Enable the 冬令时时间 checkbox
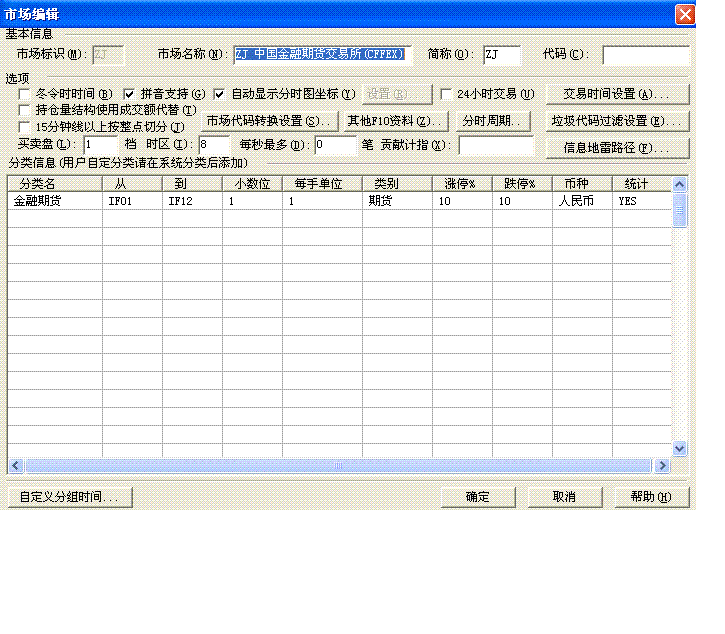Screen dimensions: 725x634 (25, 94)
